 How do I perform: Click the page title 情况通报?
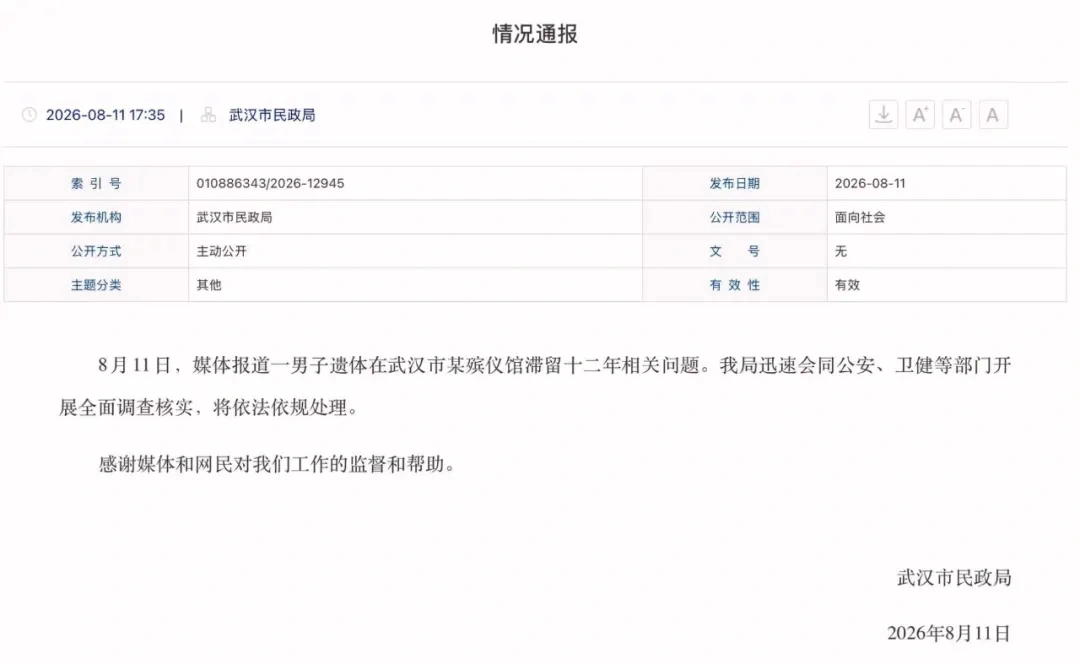pos(534,34)
